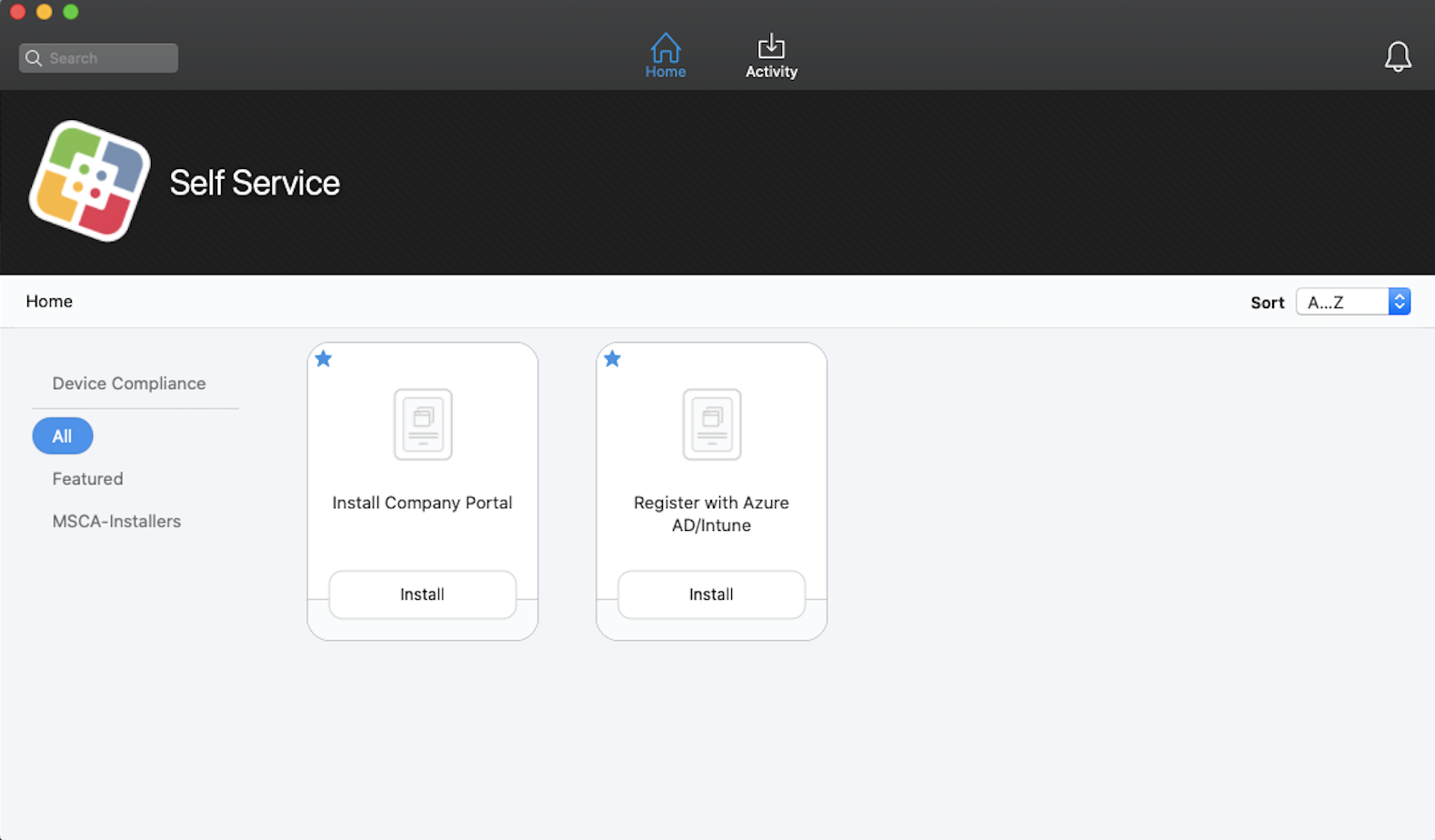Screen dimensions: 1435x840
Task: Open notifications bell icon
Action: (1398, 56)
